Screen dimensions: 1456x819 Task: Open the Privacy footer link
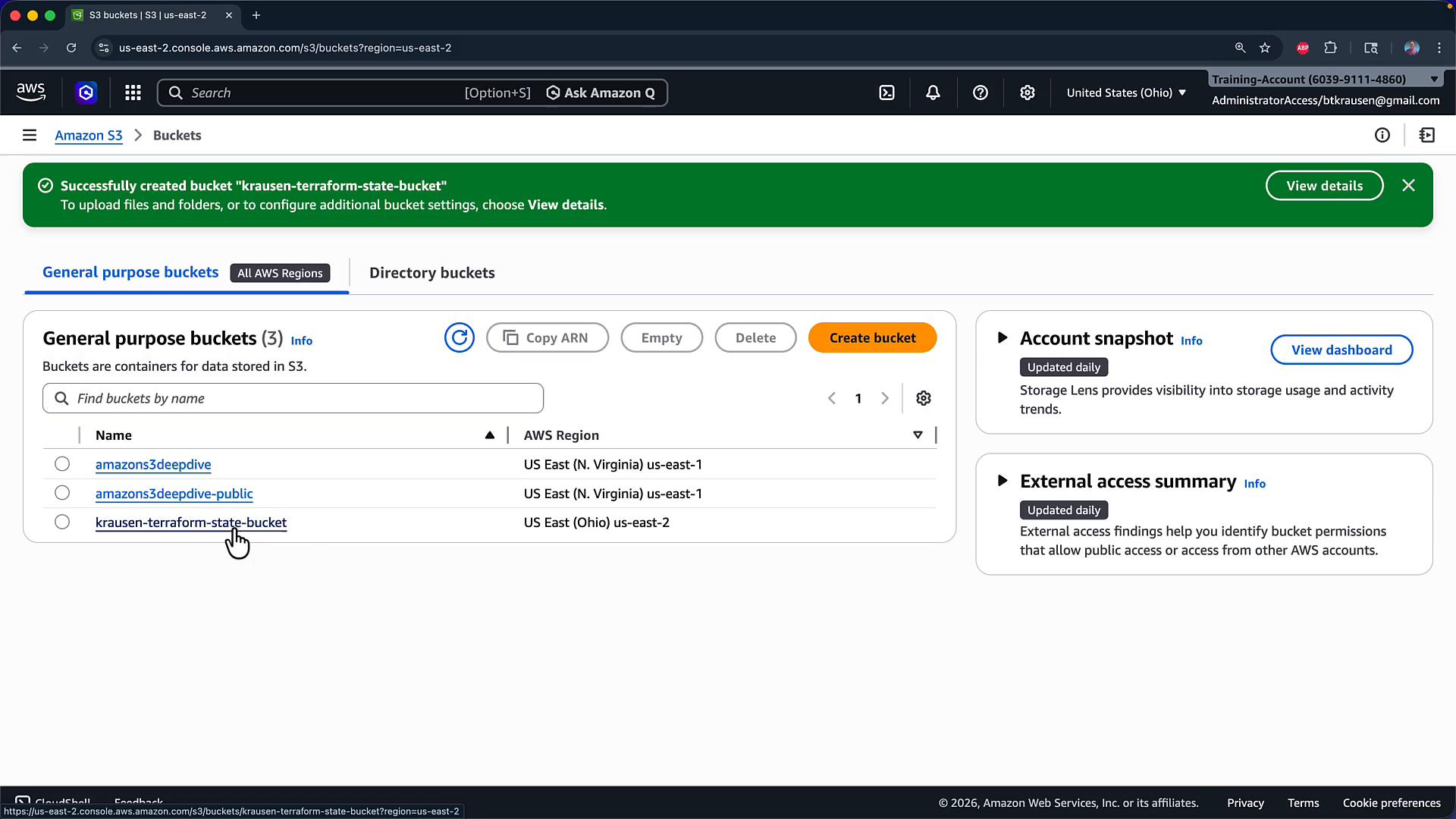[x=1245, y=803]
